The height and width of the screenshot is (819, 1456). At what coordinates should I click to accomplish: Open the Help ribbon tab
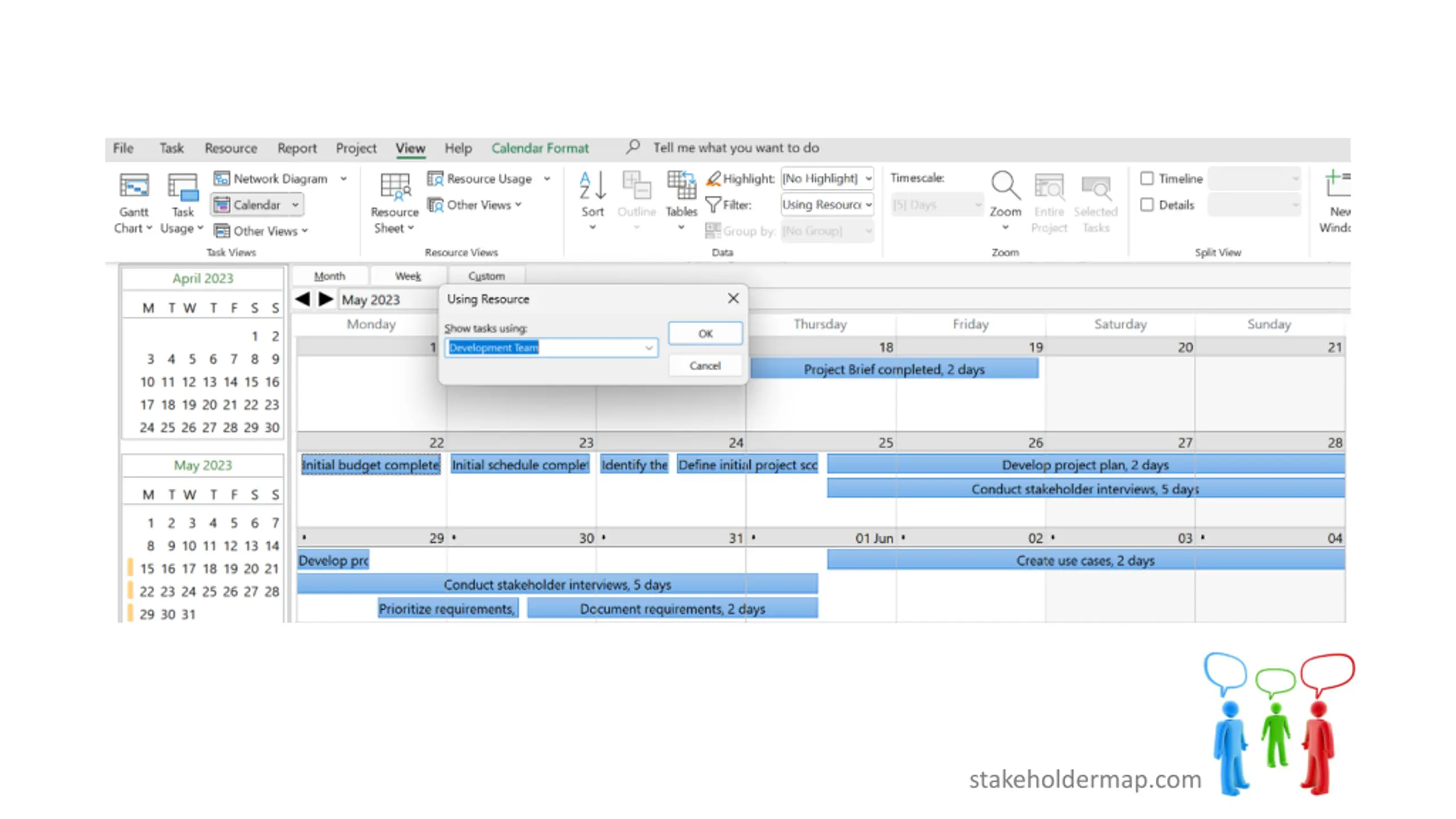(x=458, y=148)
